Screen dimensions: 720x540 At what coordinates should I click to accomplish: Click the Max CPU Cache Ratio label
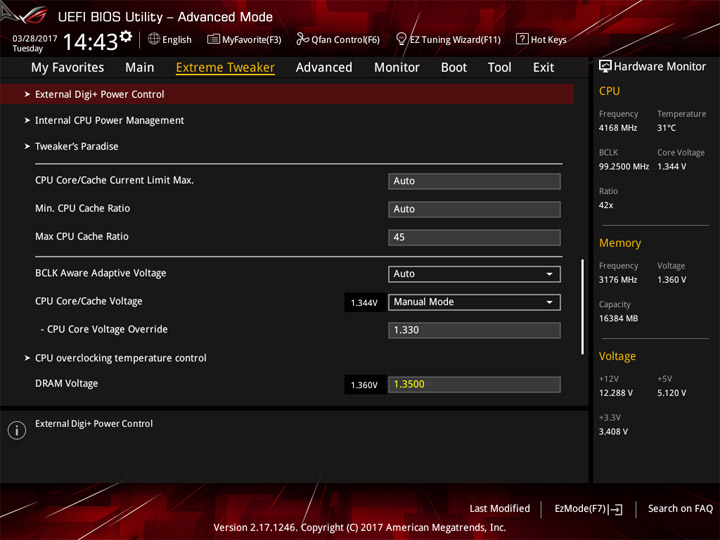pyautogui.click(x=82, y=236)
